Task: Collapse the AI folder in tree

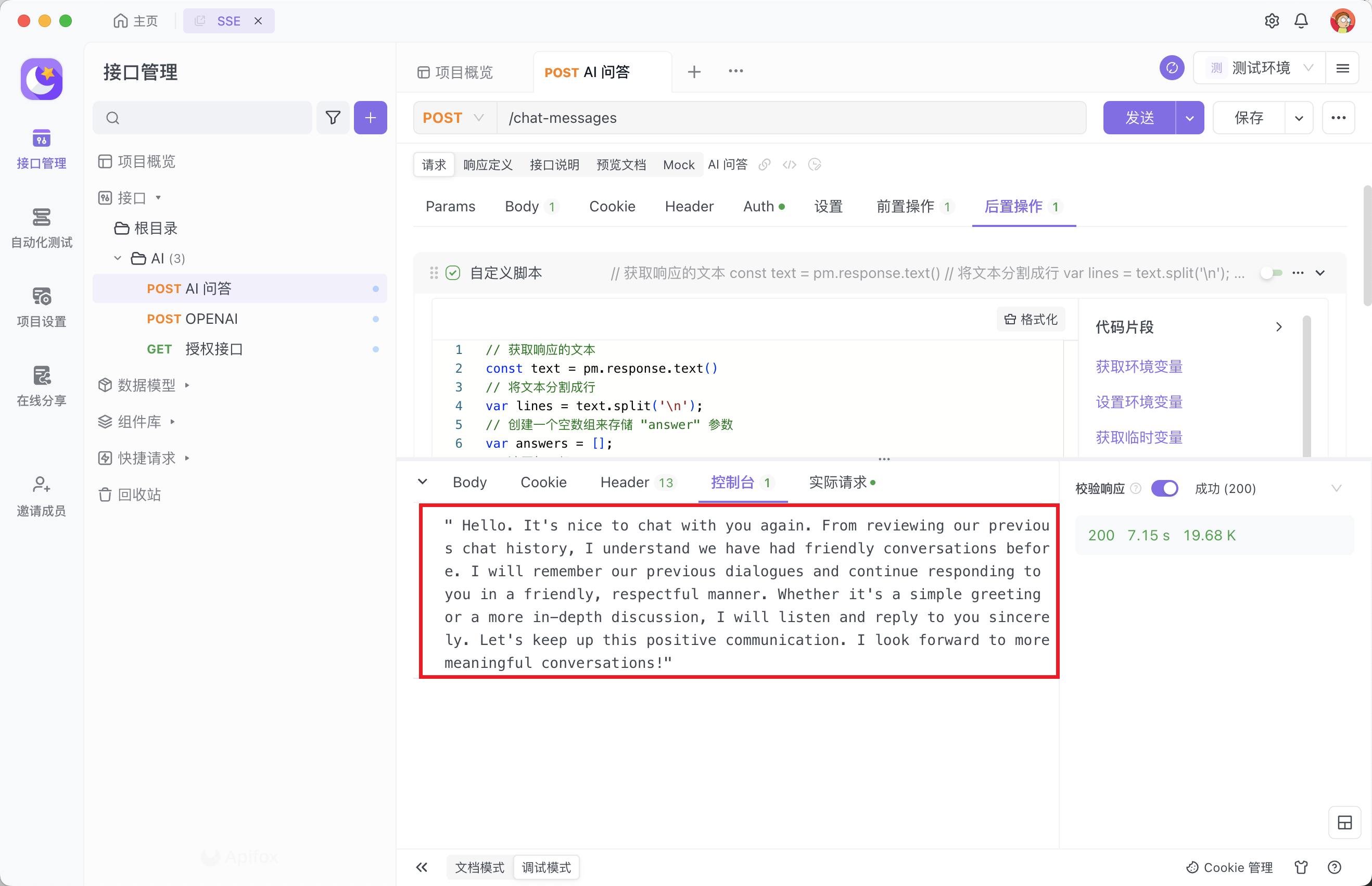Action: click(x=118, y=258)
